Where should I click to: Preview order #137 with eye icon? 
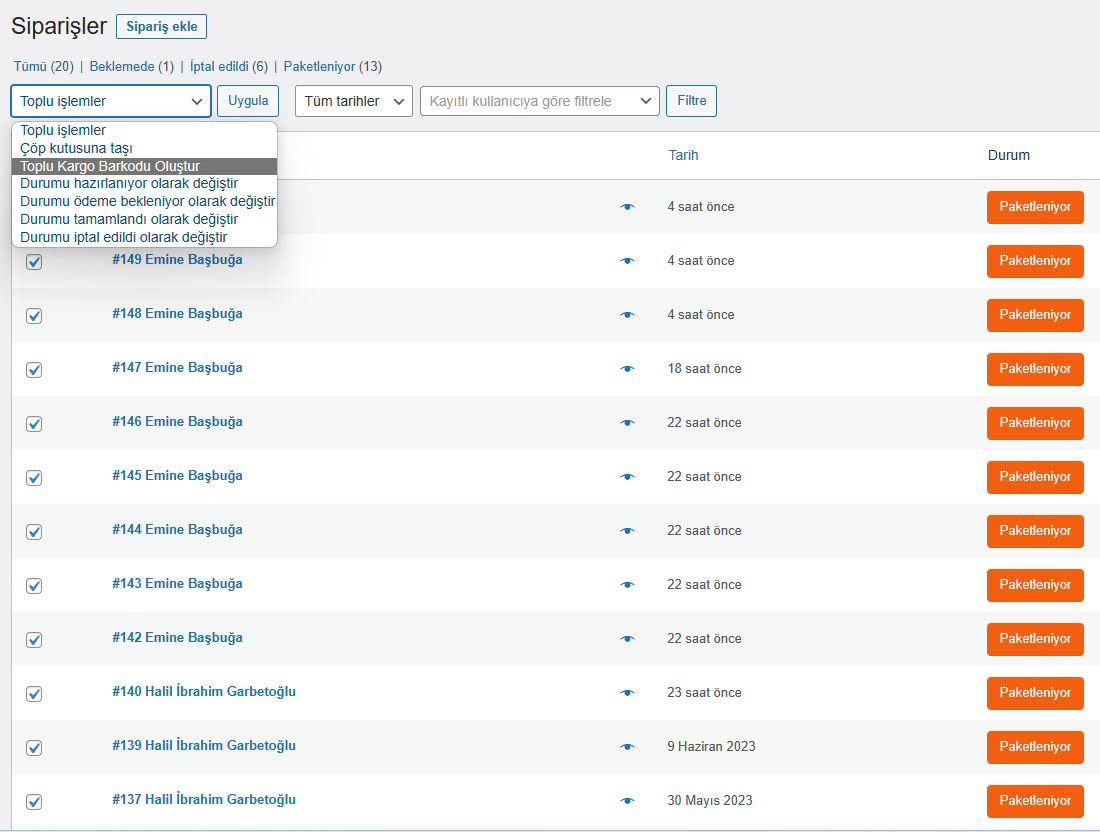[627, 801]
